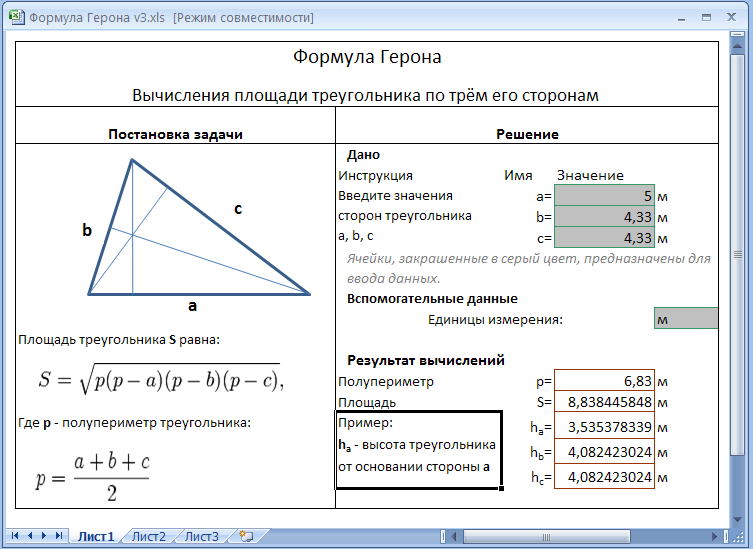
Task: Click the semi-perimeter result cell p=
Action: click(x=604, y=381)
